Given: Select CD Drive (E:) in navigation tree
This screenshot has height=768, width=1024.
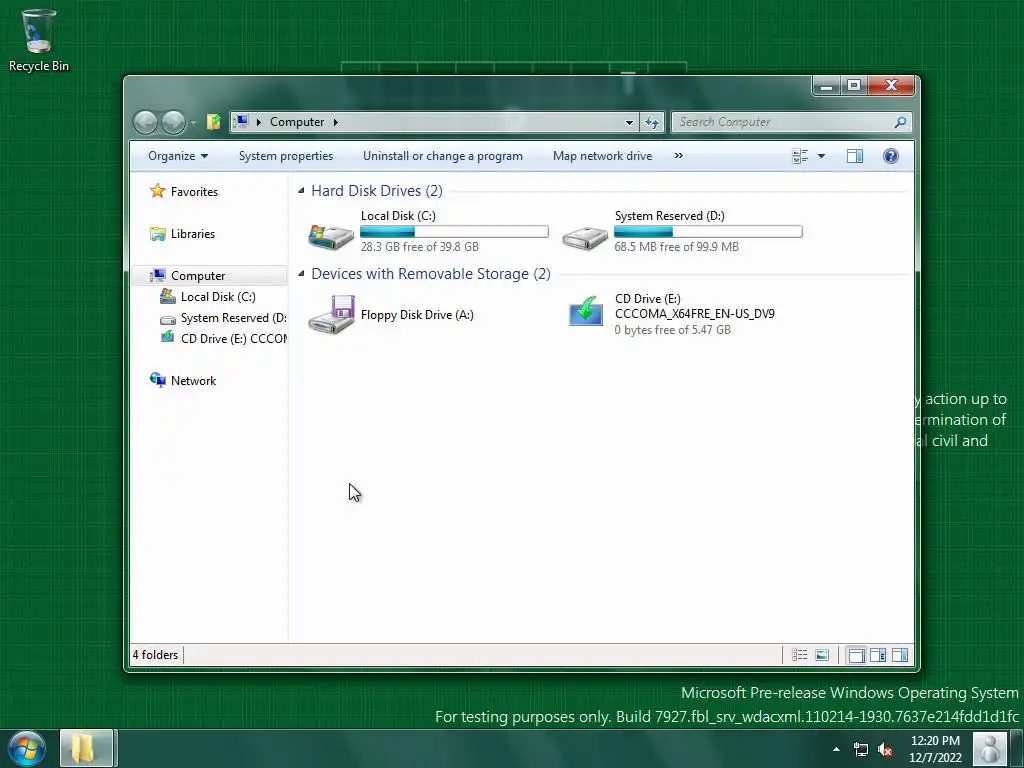Looking at the screenshot, I should (x=233, y=338).
